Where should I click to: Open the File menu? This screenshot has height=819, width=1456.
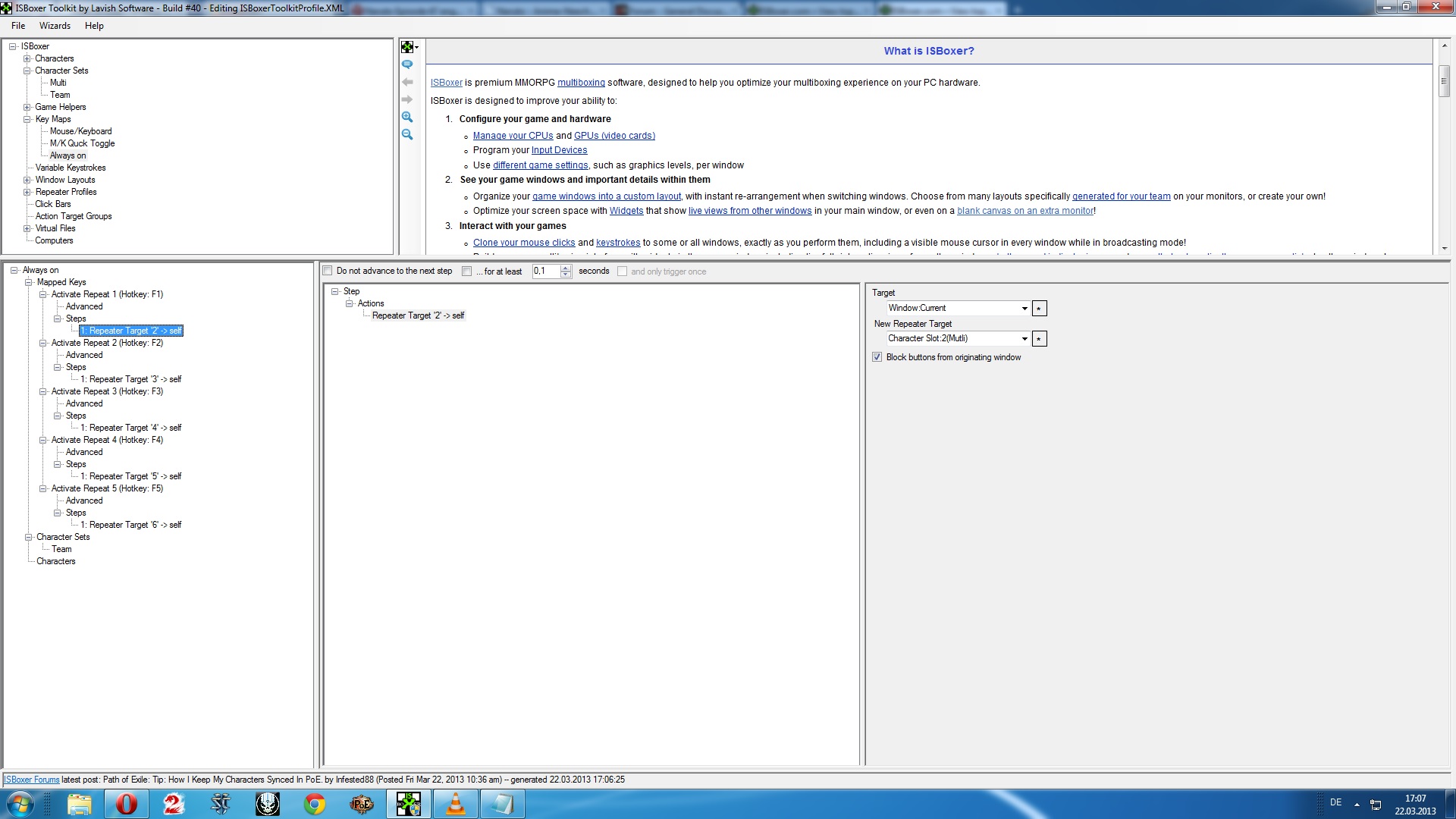pyautogui.click(x=18, y=26)
